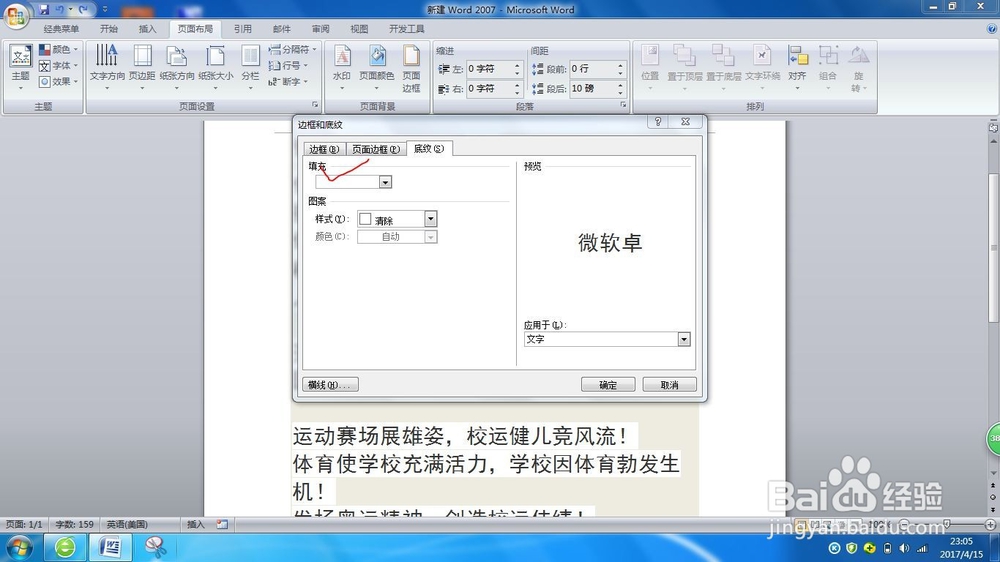Open Word from the Windows taskbar
Screen dimensions: 1000x562
(110, 547)
